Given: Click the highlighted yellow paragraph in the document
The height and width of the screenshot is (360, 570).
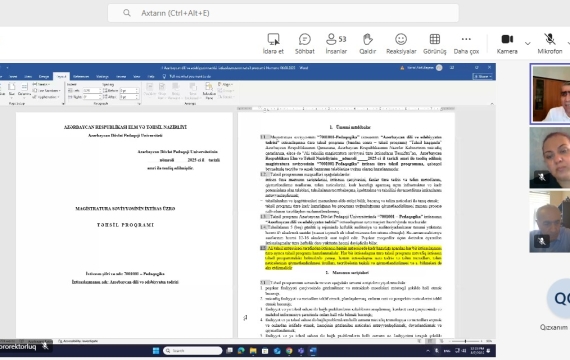Looking at the screenshot, I should pos(353,258).
